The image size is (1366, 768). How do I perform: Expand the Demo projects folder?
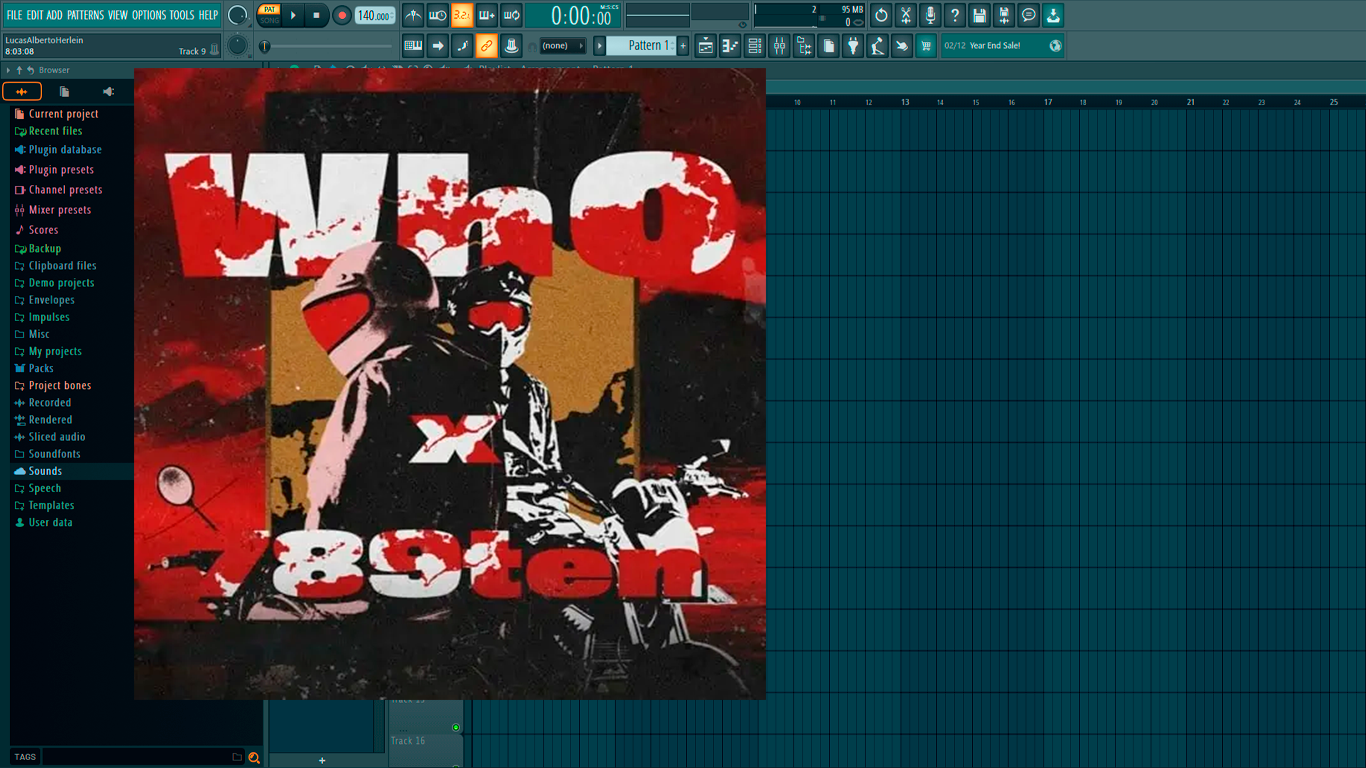tap(61, 283)
